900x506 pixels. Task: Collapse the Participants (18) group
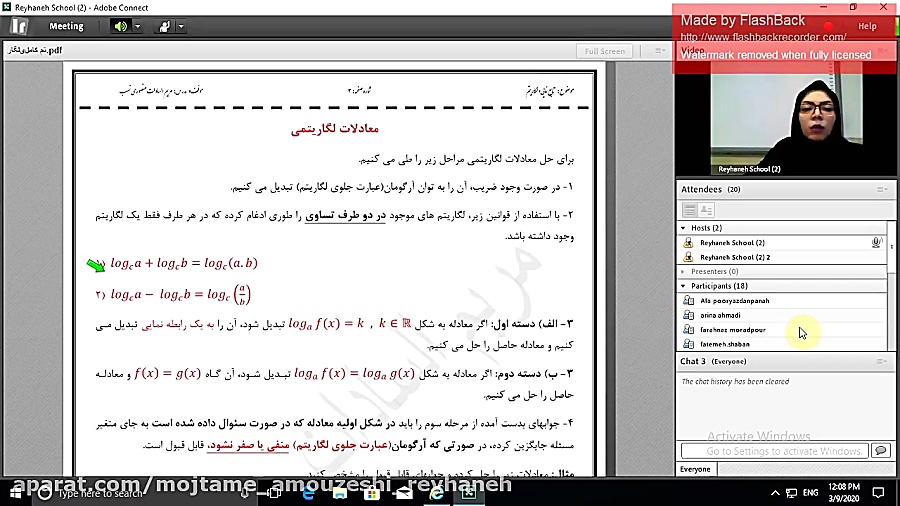coord(683,286)
